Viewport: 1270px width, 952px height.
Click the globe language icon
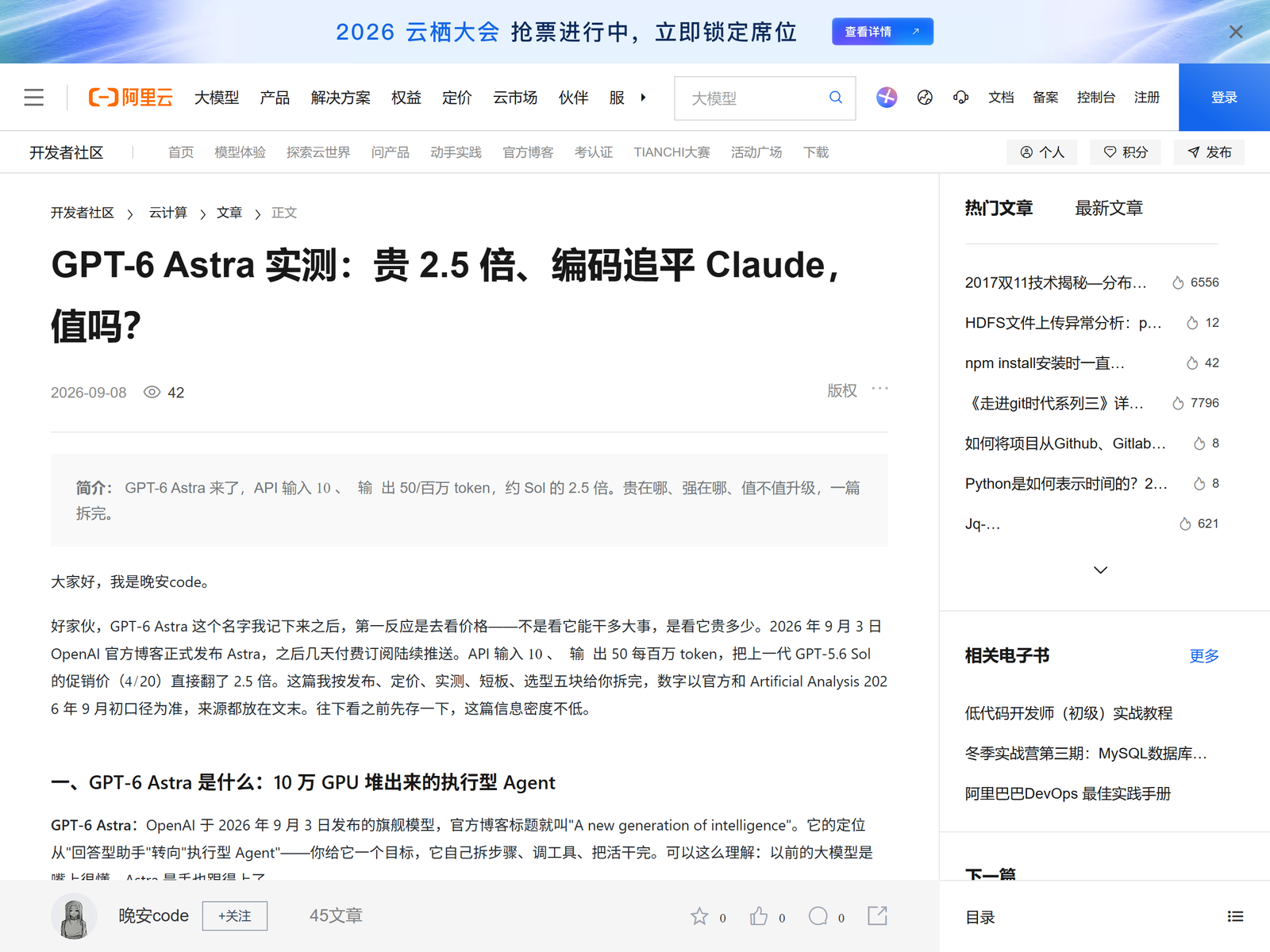pyautogui.click(x=925, y=98)
